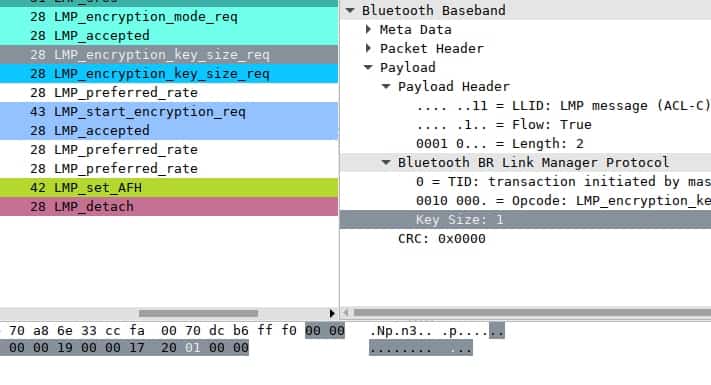Click hex byte f0 in first row

pyautogui.click(x=289, y=331)
